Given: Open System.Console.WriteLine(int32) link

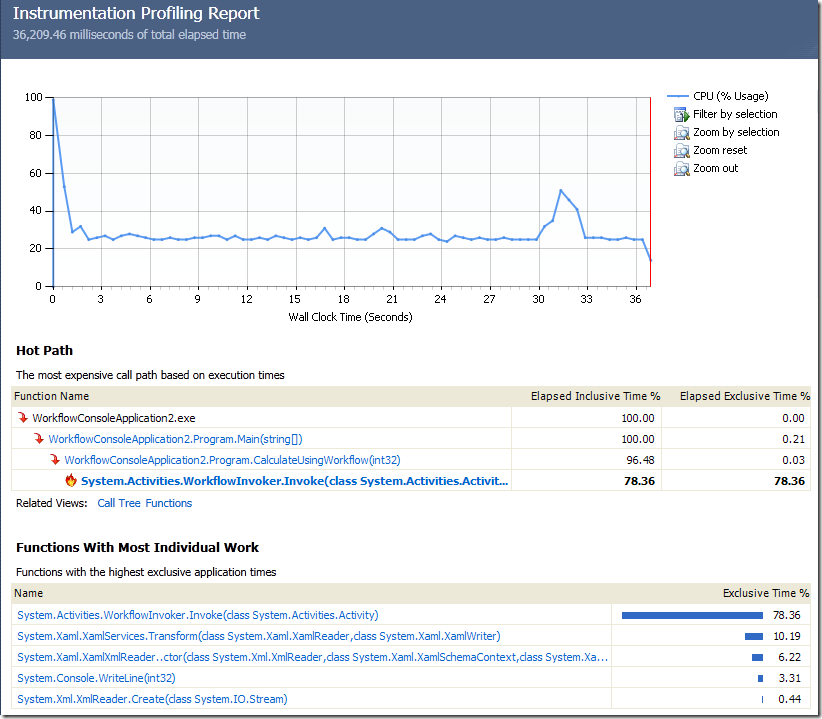Looking at the screenshot, I should [96, 678].
